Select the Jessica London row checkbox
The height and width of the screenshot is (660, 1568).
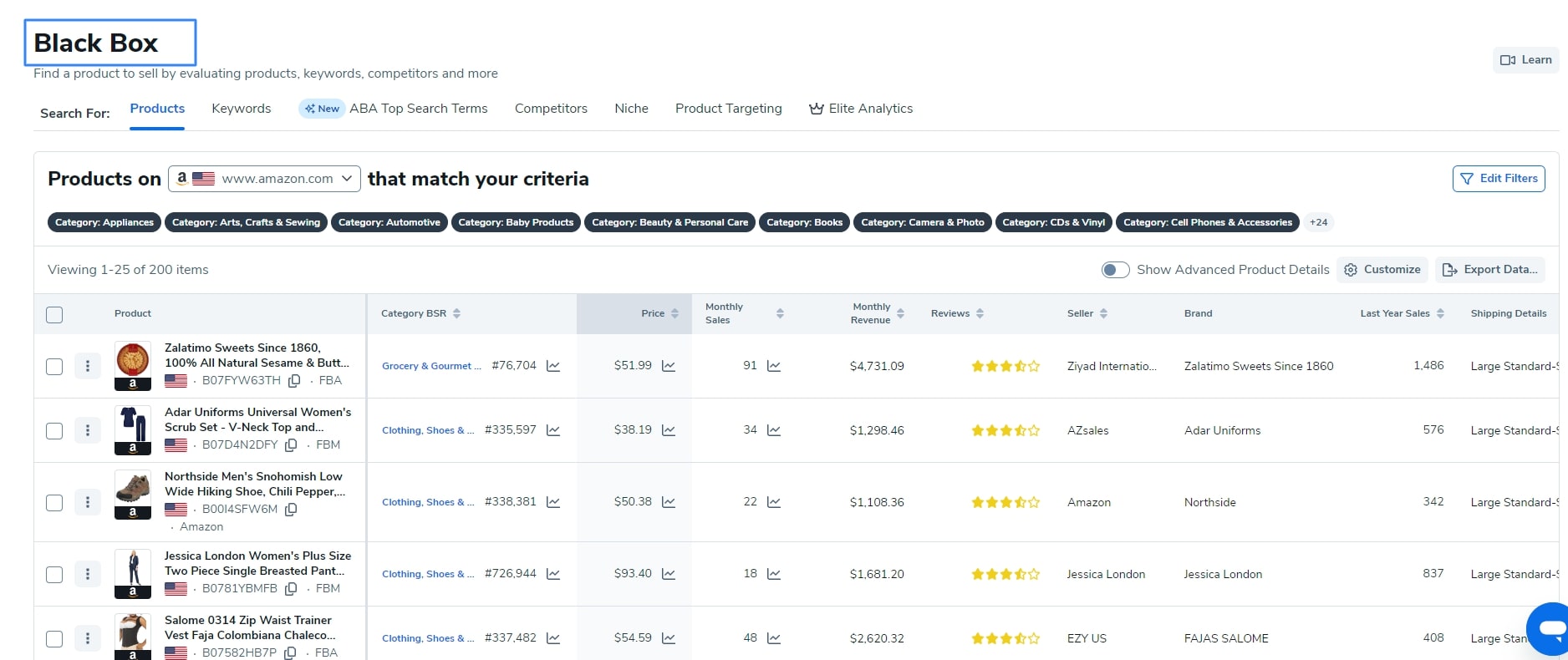click(x=54, y=575)
